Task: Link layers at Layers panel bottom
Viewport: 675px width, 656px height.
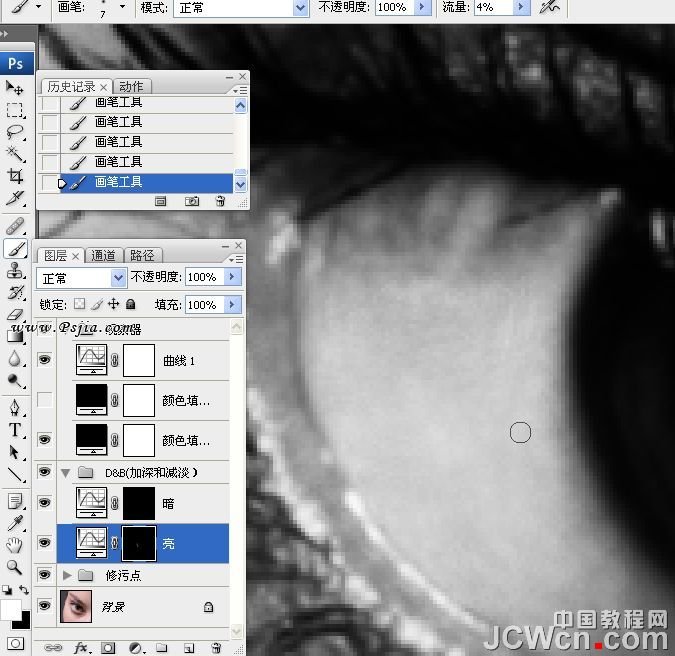Action: pyautogui.click(x=53, y=648)
